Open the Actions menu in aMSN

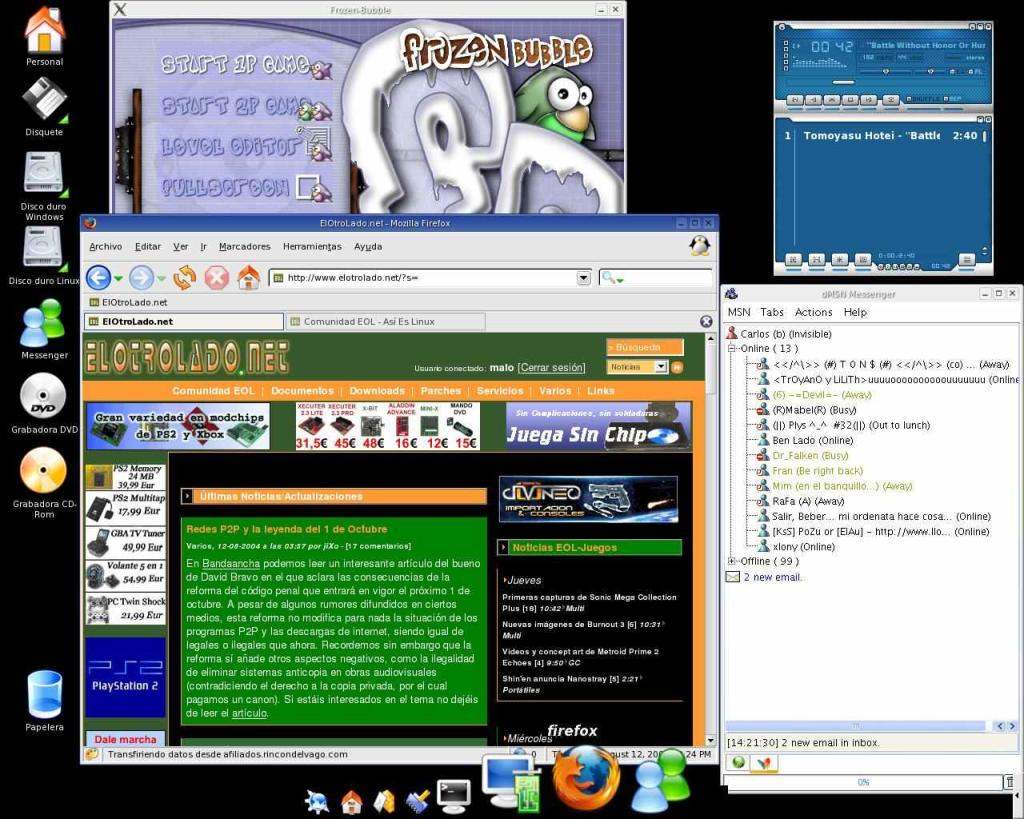pyautogui.click(x=814, y=312)
